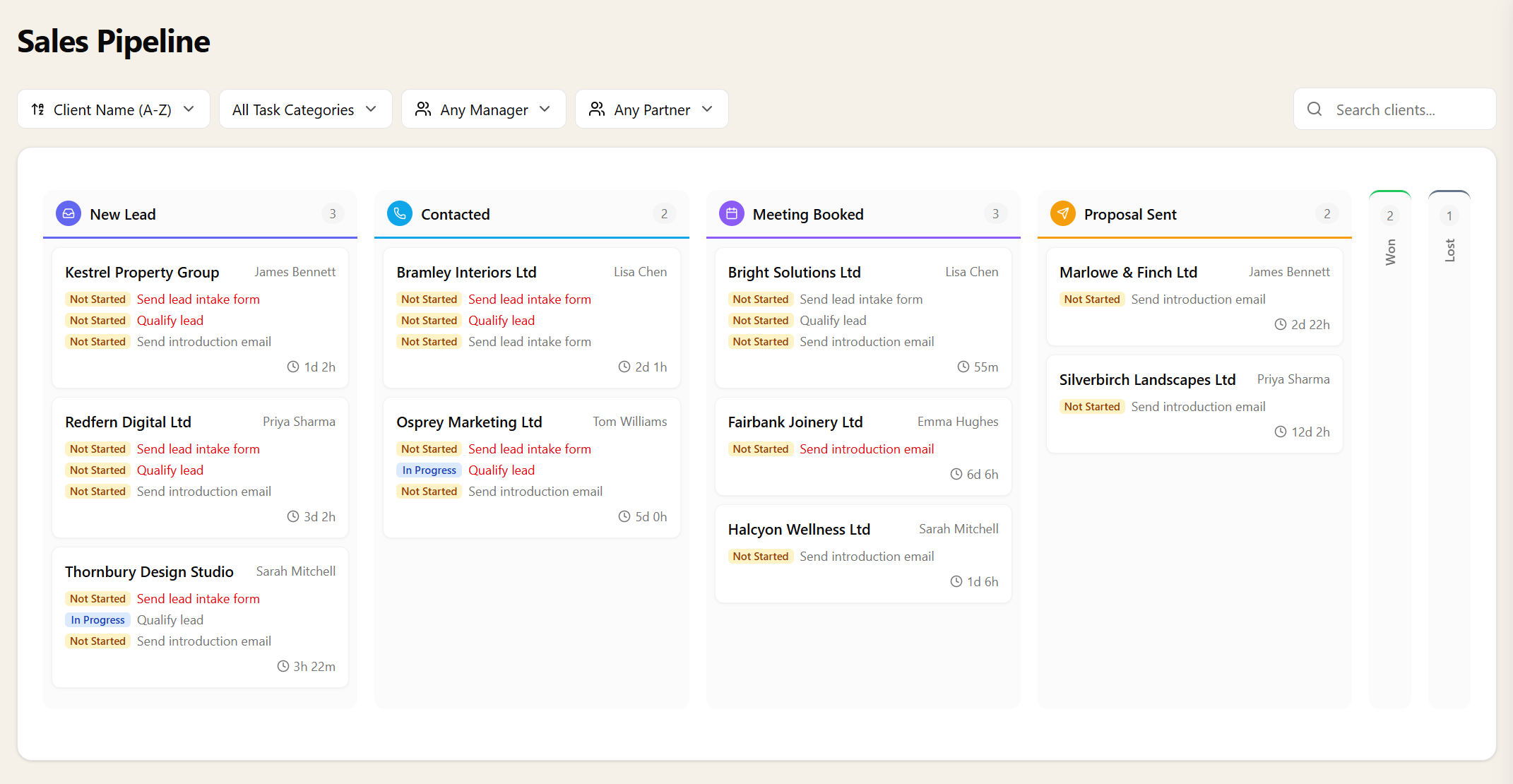Open the Client Name (A-Z) sort dropdown
Image resolution: width=1513 pixels, height=784 pixels.
pyautogui.click(x=114, y=109)
